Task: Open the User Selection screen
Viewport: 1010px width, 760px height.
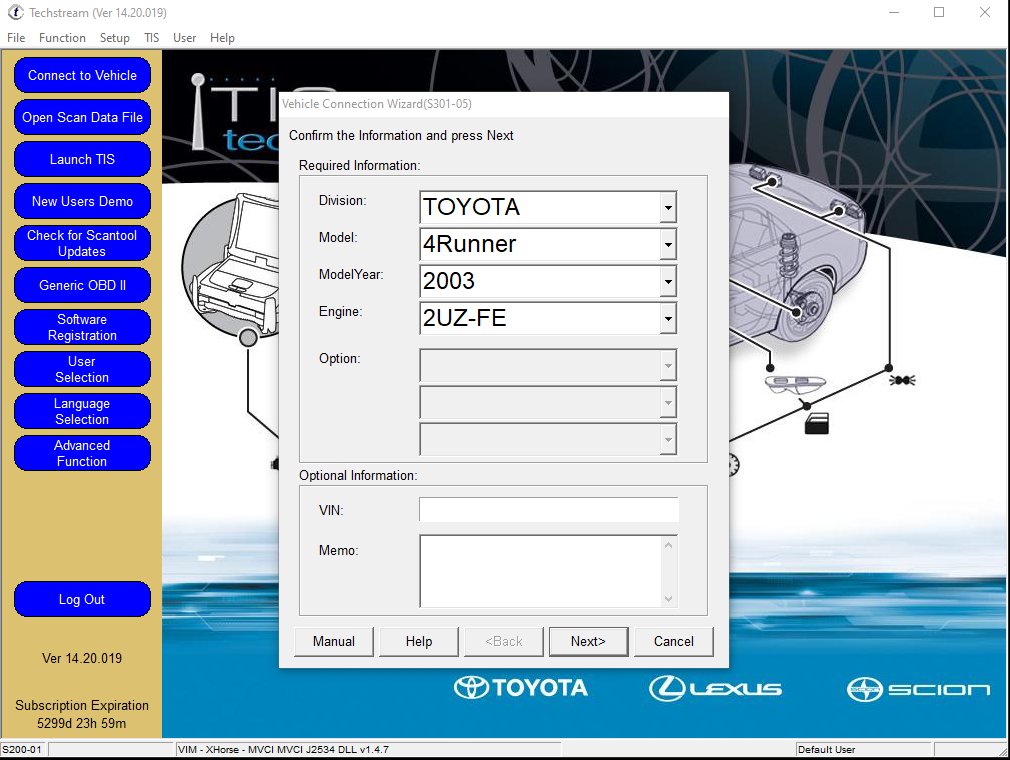Action: (x=82, y=369)
